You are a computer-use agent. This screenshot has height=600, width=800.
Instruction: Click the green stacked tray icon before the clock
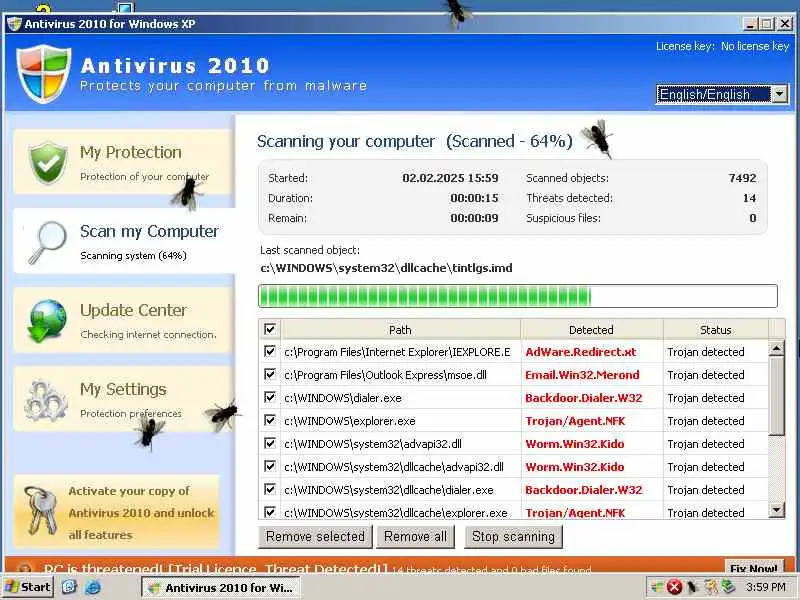[x=728, y=587]
